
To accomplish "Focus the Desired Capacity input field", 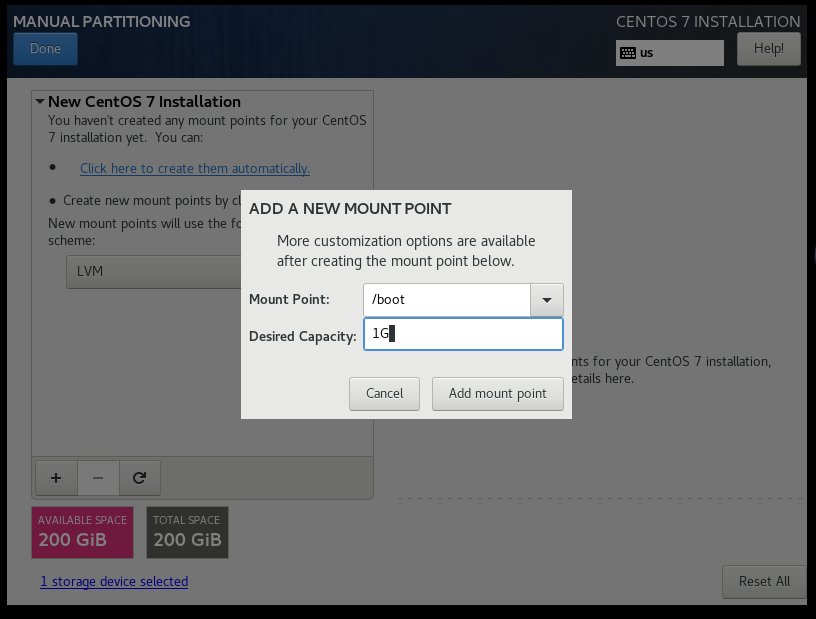I will [x=463, y=334].
